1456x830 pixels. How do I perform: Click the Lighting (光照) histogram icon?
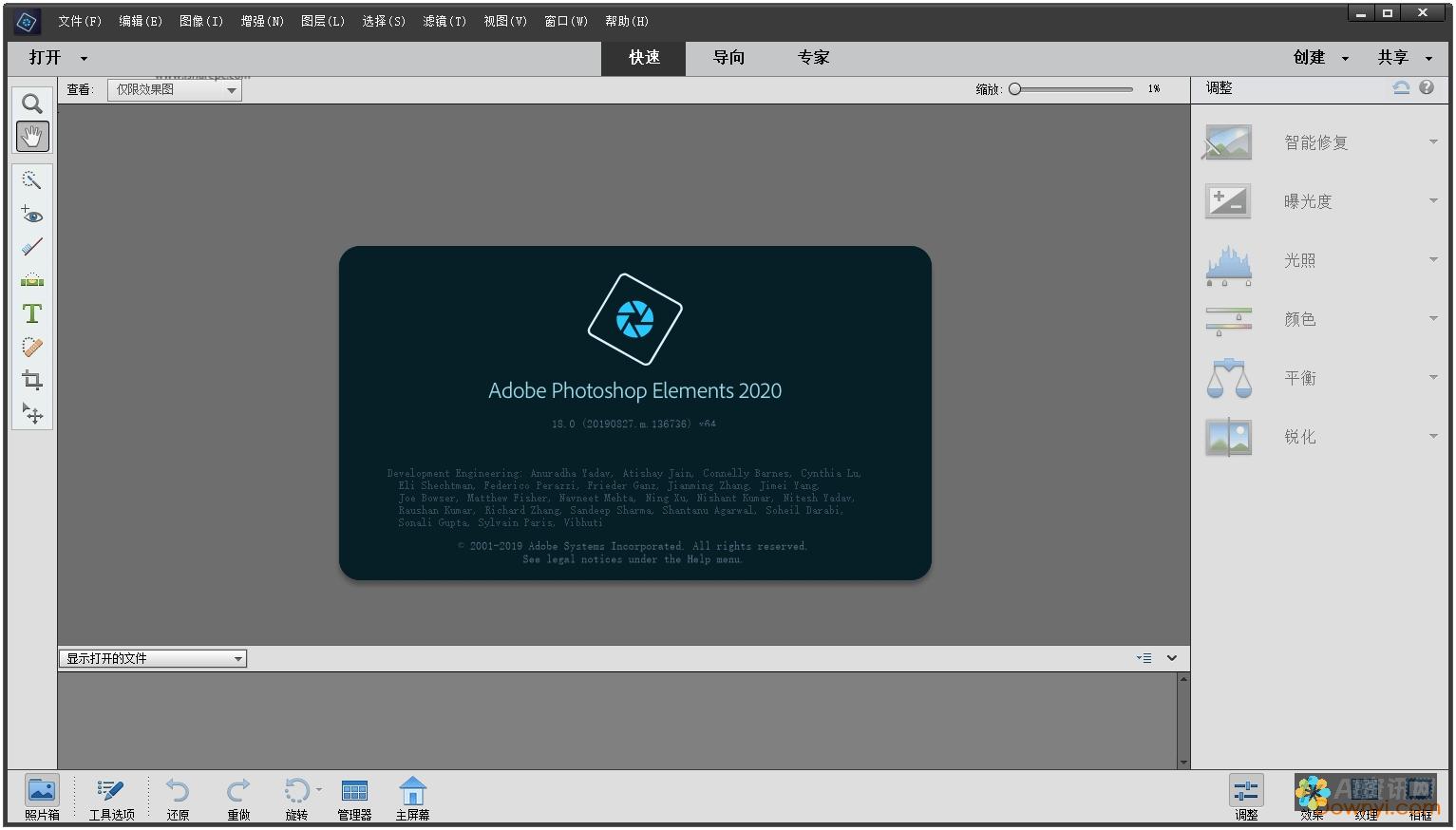(1228, 266)
